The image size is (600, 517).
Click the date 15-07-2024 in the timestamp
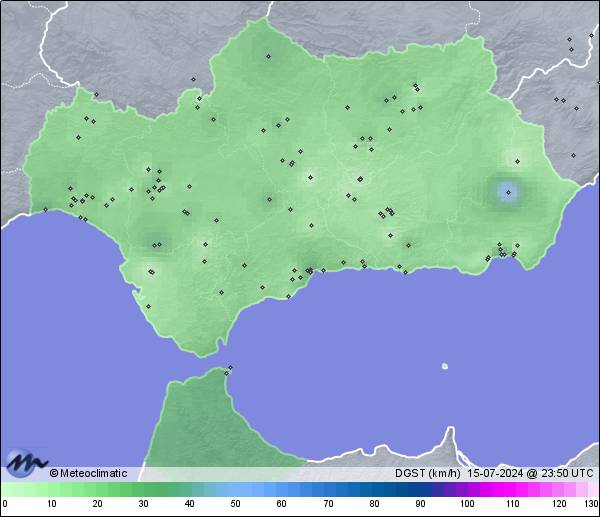(497, 473)
